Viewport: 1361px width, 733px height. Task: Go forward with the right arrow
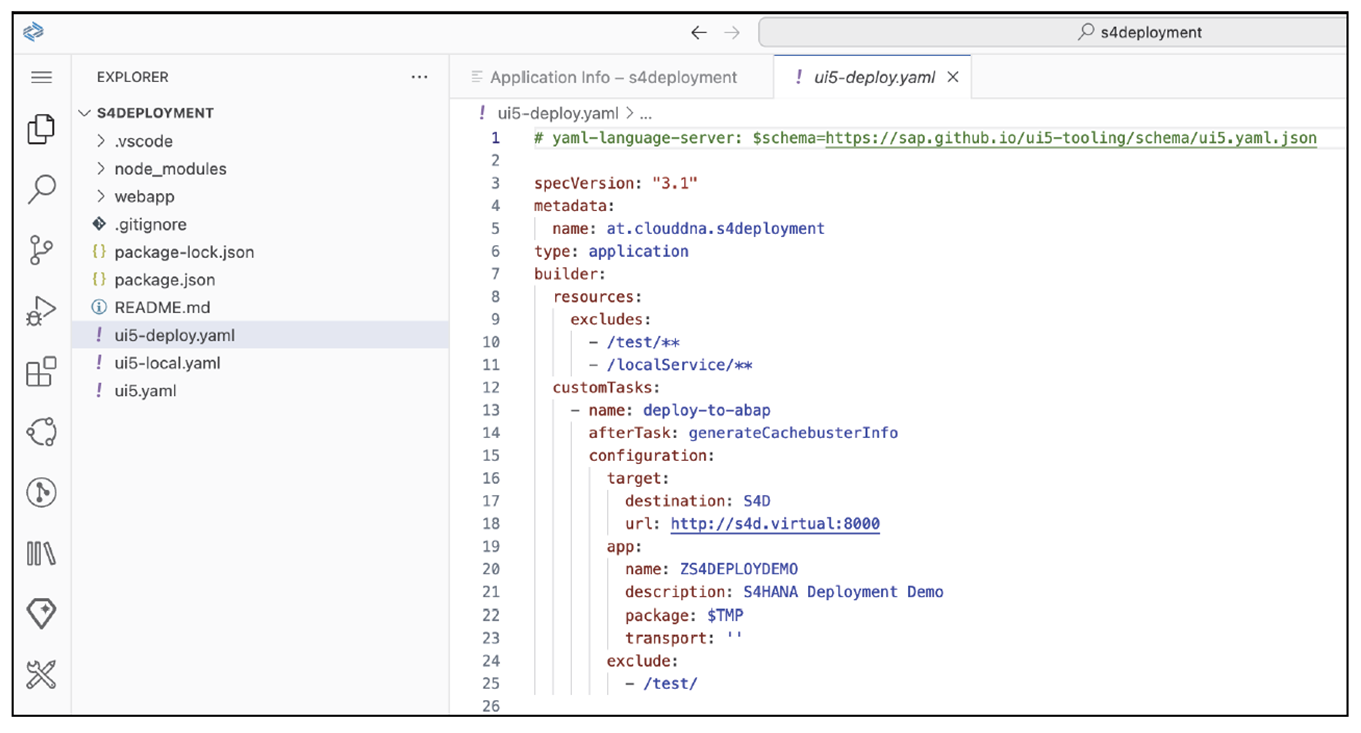[x=732, y=33]
